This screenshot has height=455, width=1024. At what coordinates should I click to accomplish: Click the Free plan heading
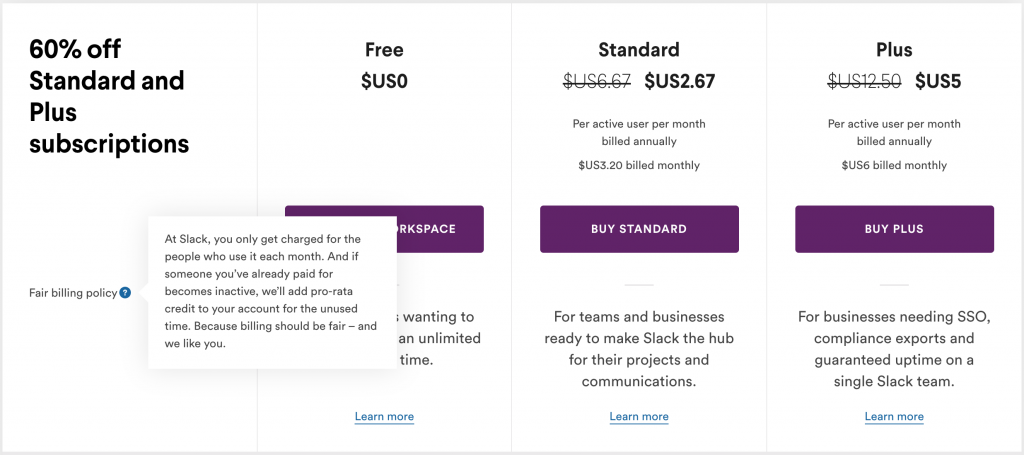(x=384, y=50)
